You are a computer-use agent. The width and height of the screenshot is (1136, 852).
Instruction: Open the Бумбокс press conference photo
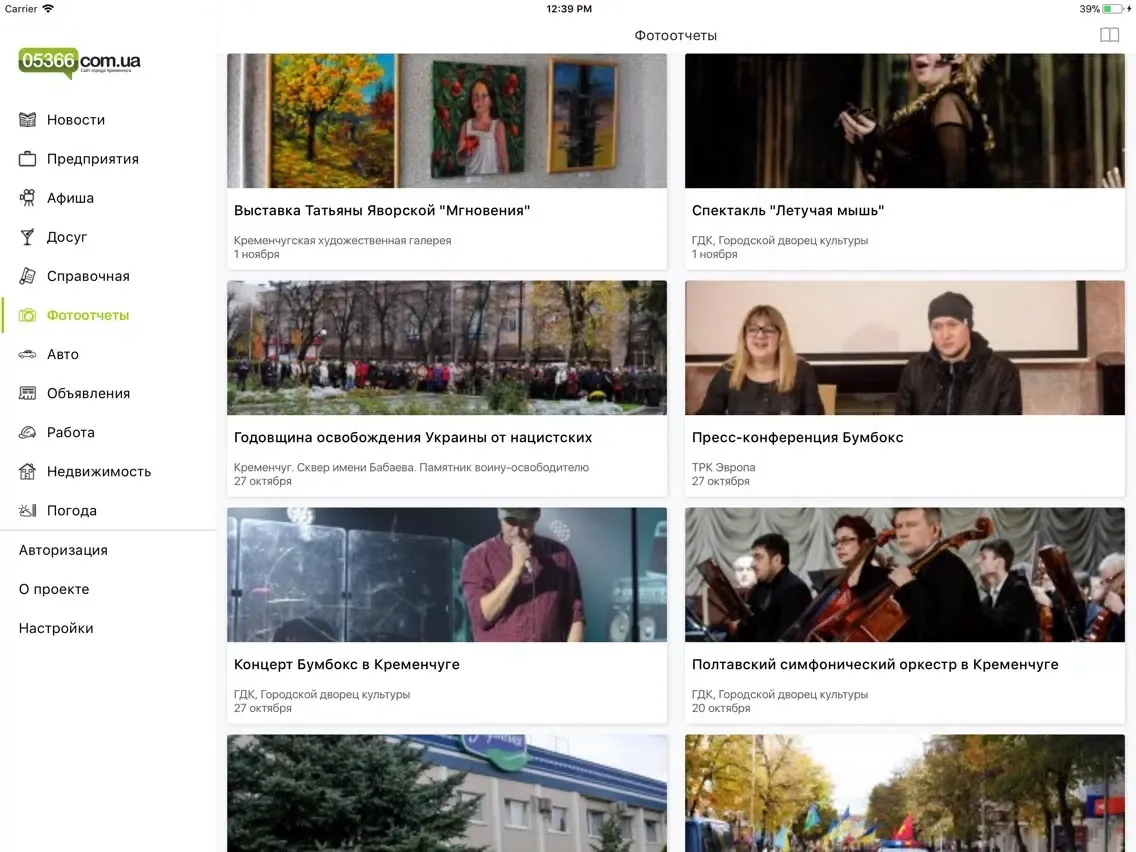905,348
